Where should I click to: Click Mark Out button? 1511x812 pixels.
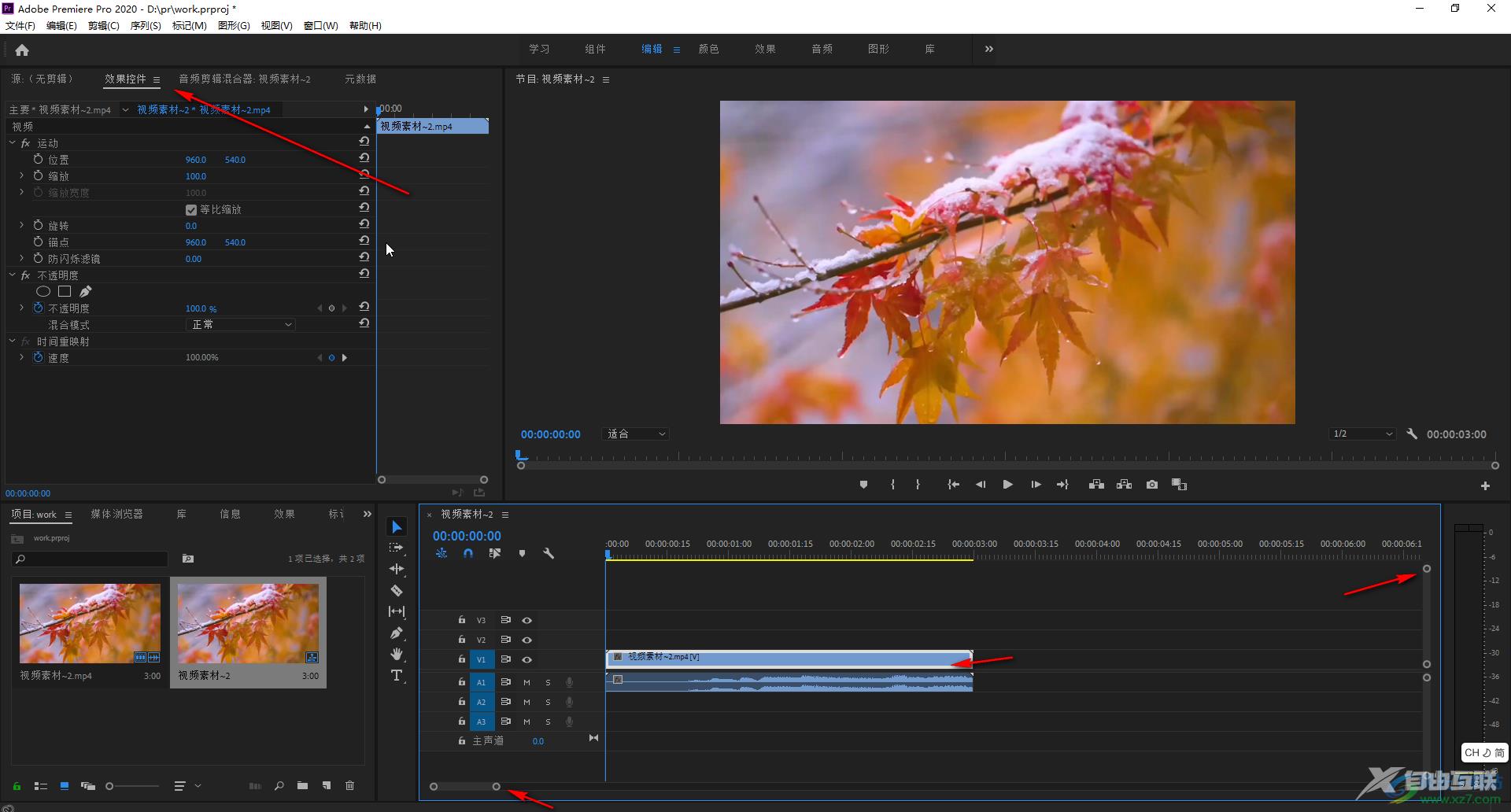(918, 485)
